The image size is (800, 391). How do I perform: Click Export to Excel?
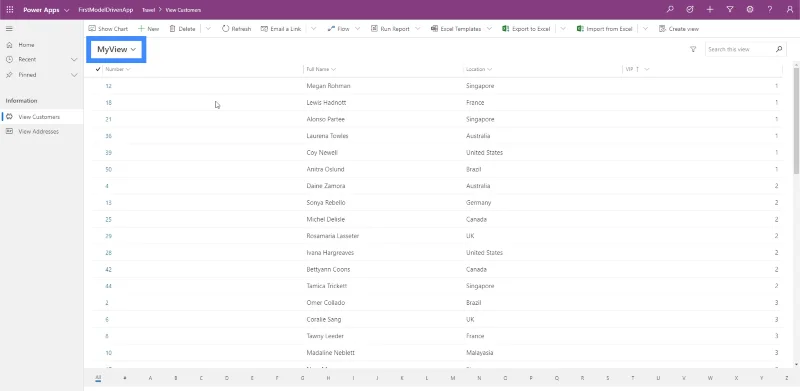[526, 29]
